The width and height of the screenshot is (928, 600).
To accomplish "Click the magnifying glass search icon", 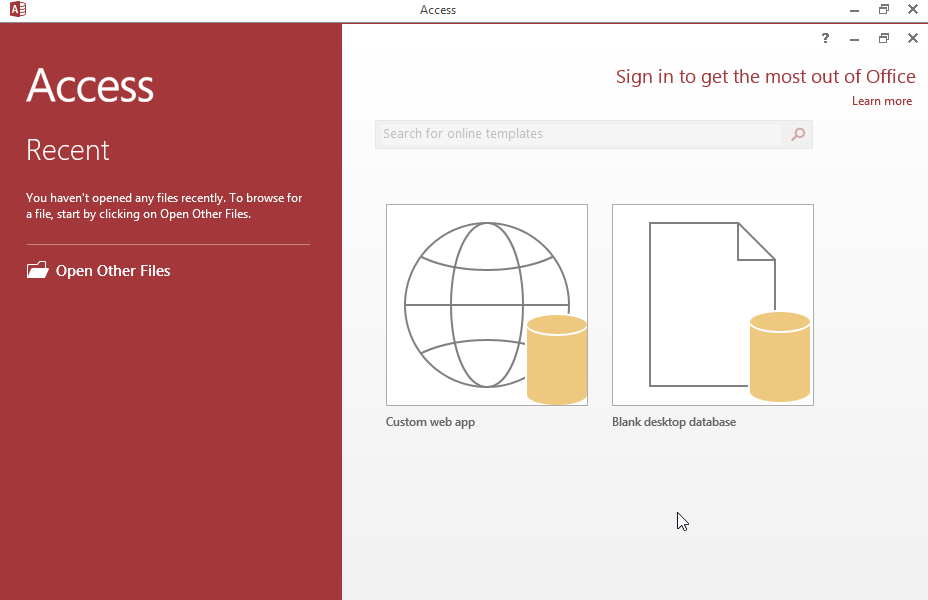I will click(798, 134).
